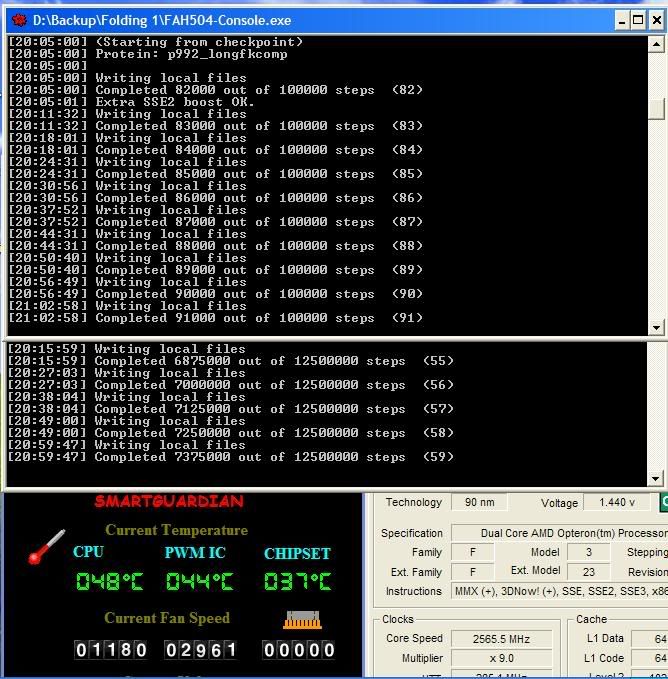The height and width of the screenshot is (679, 668).
Task: Click the Multiplier value x 9.0
Action: tap(501, 658)
